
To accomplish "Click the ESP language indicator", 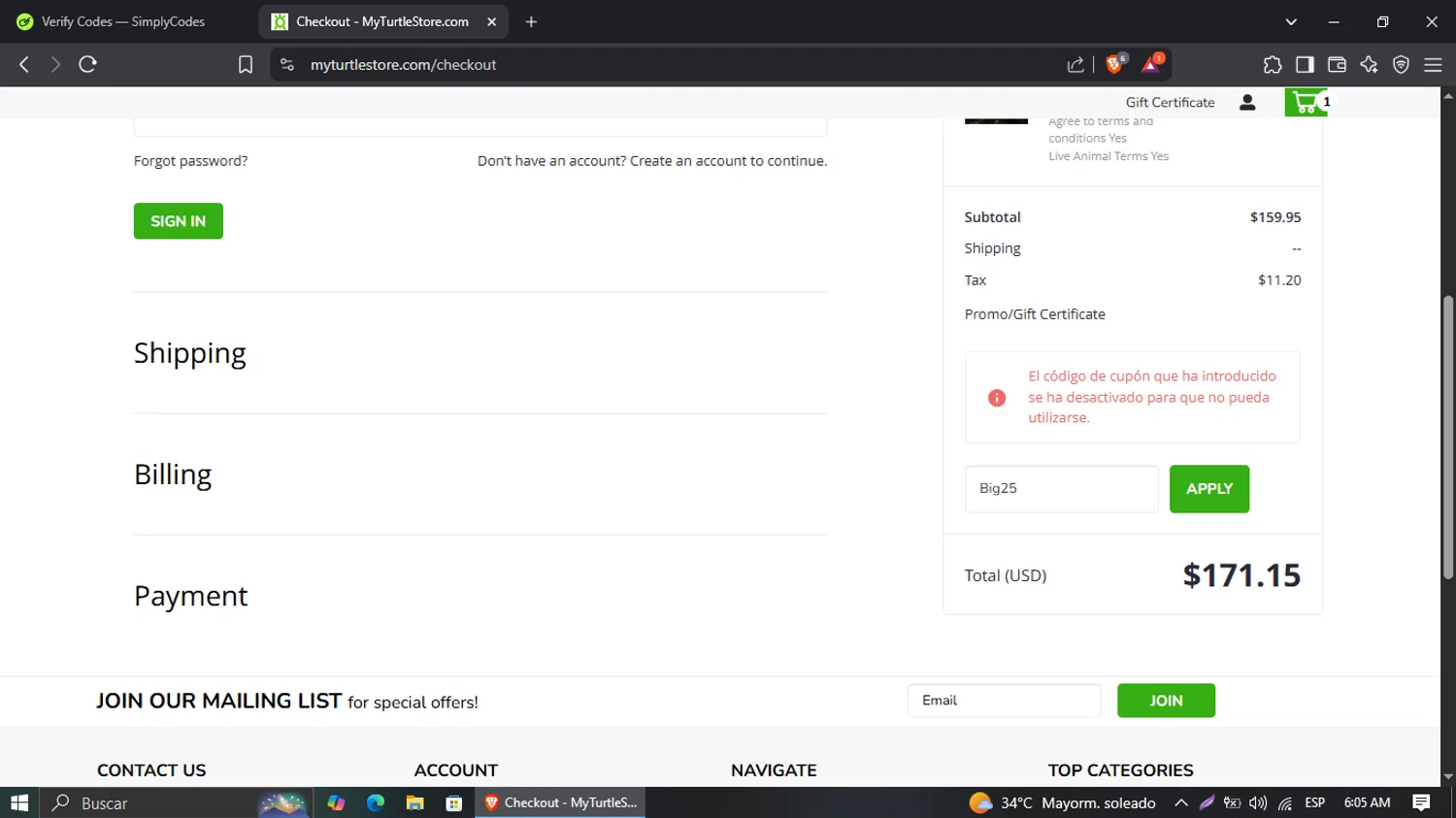I will point(1315,802).
